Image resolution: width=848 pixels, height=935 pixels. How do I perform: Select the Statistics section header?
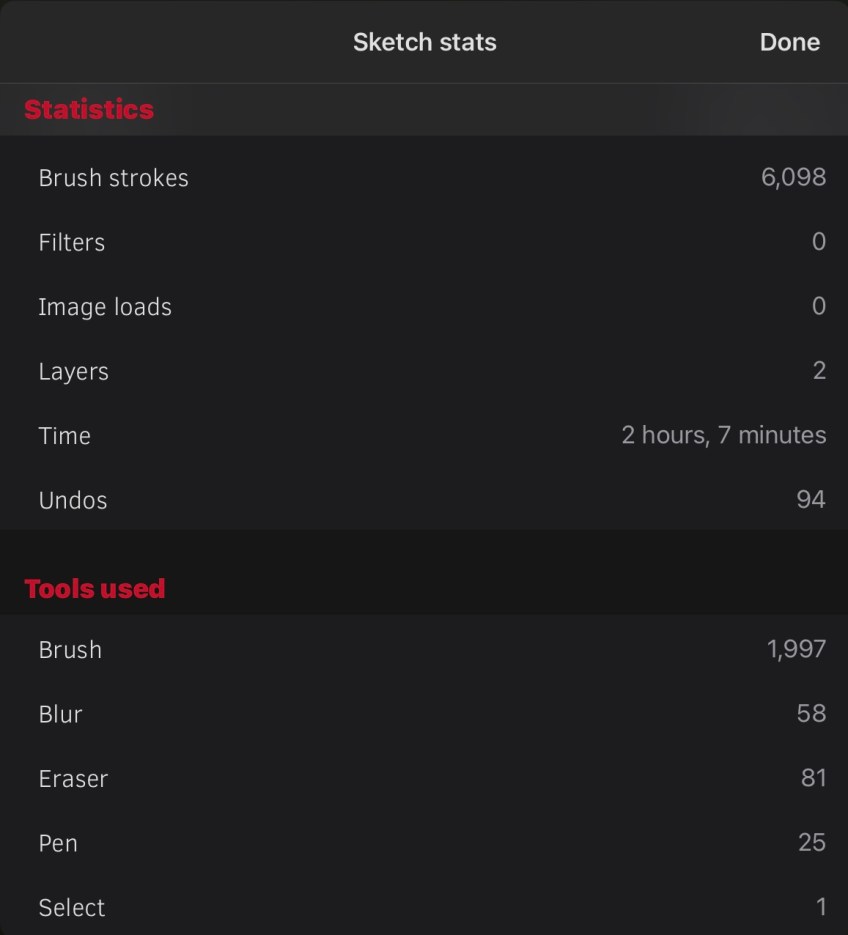click(x=89, y=109)
